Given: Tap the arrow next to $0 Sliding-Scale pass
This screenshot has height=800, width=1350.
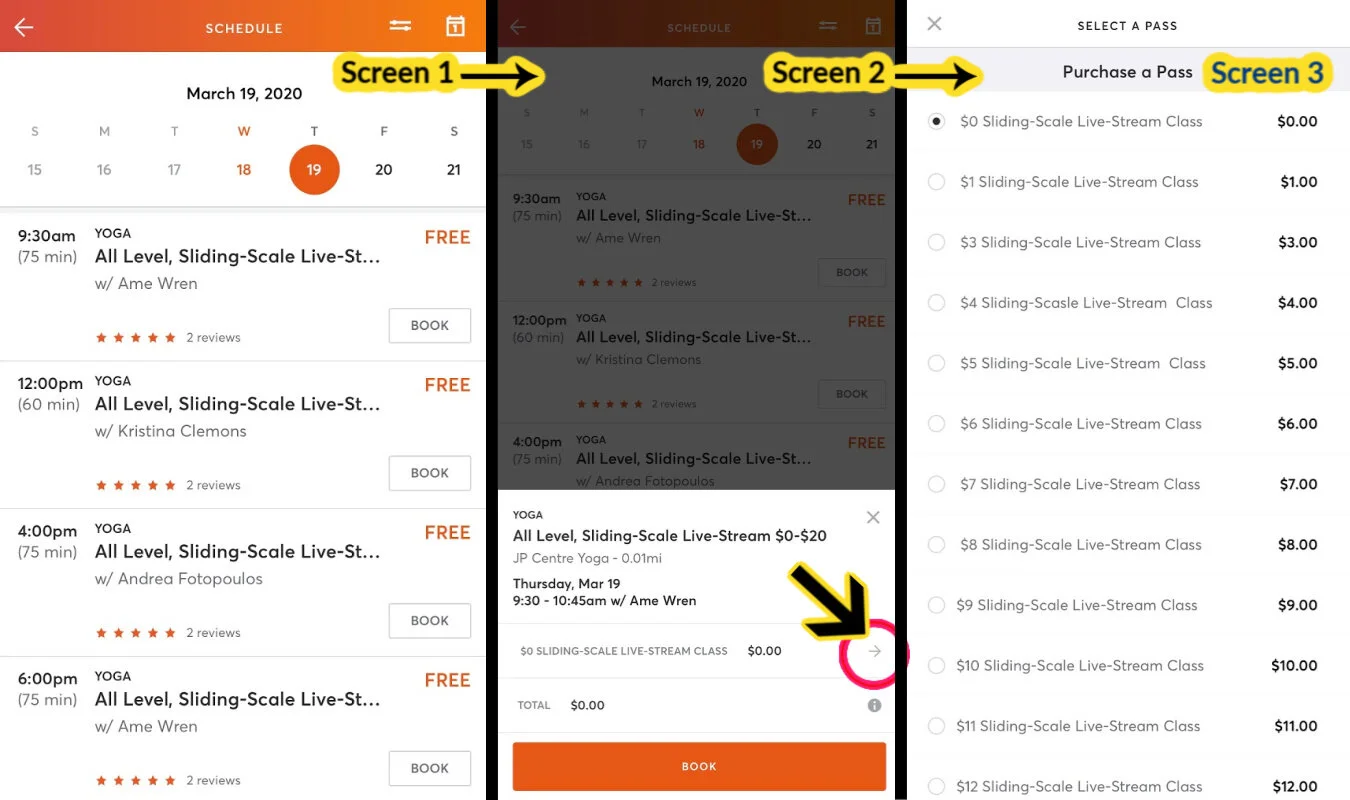Looking at the screenshot, I should (x=875, y=651).
